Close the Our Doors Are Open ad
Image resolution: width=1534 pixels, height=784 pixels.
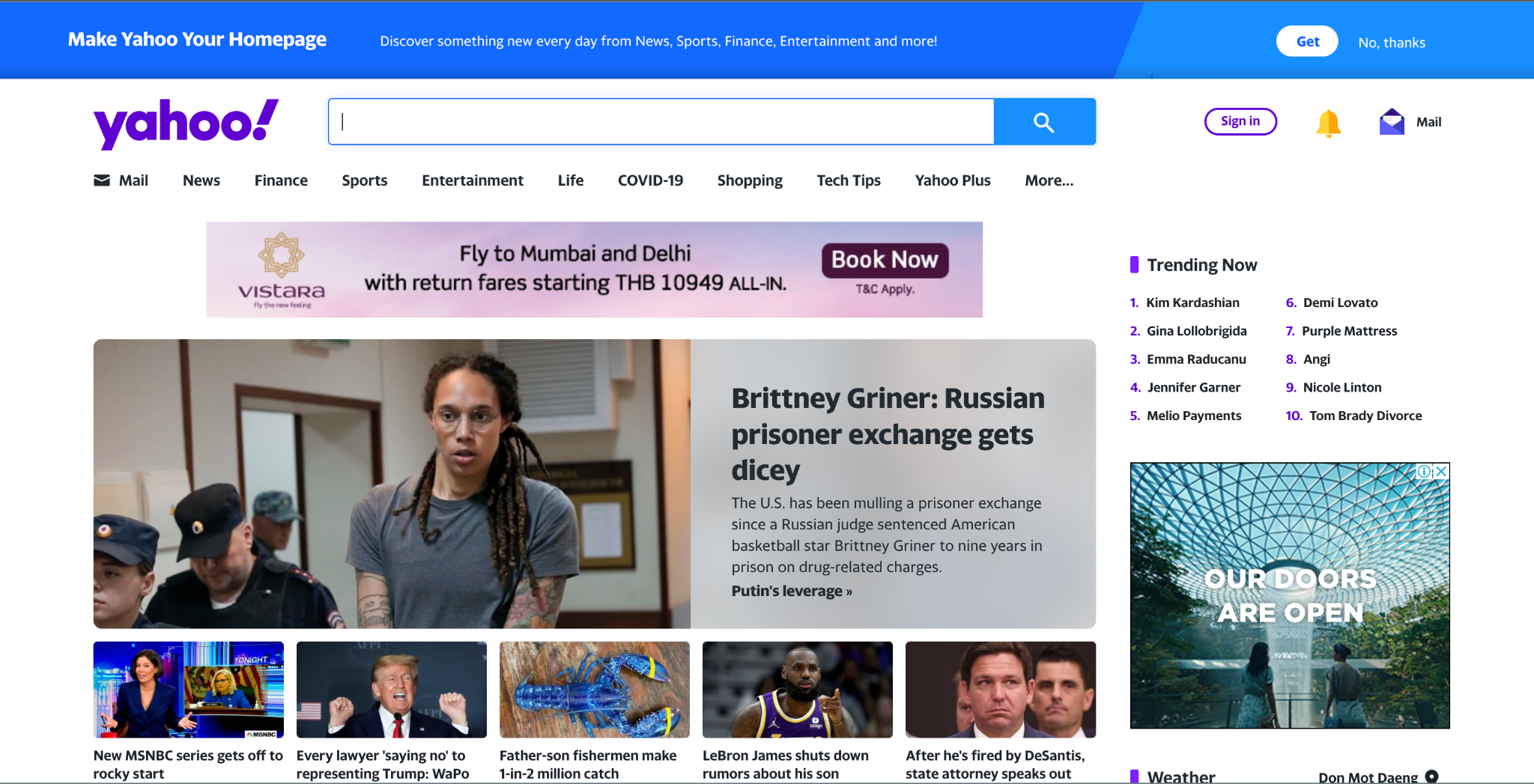point(1441,472)
